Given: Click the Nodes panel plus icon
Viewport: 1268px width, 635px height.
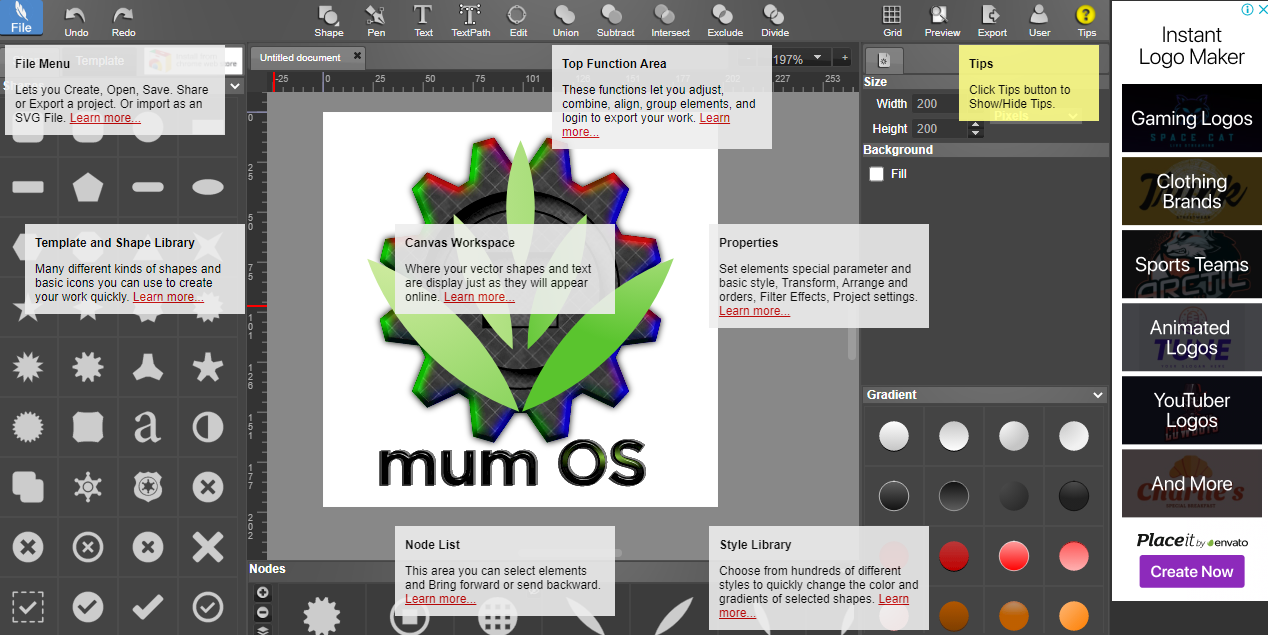Looking at the screenshot, I should [x=263, y=593].
